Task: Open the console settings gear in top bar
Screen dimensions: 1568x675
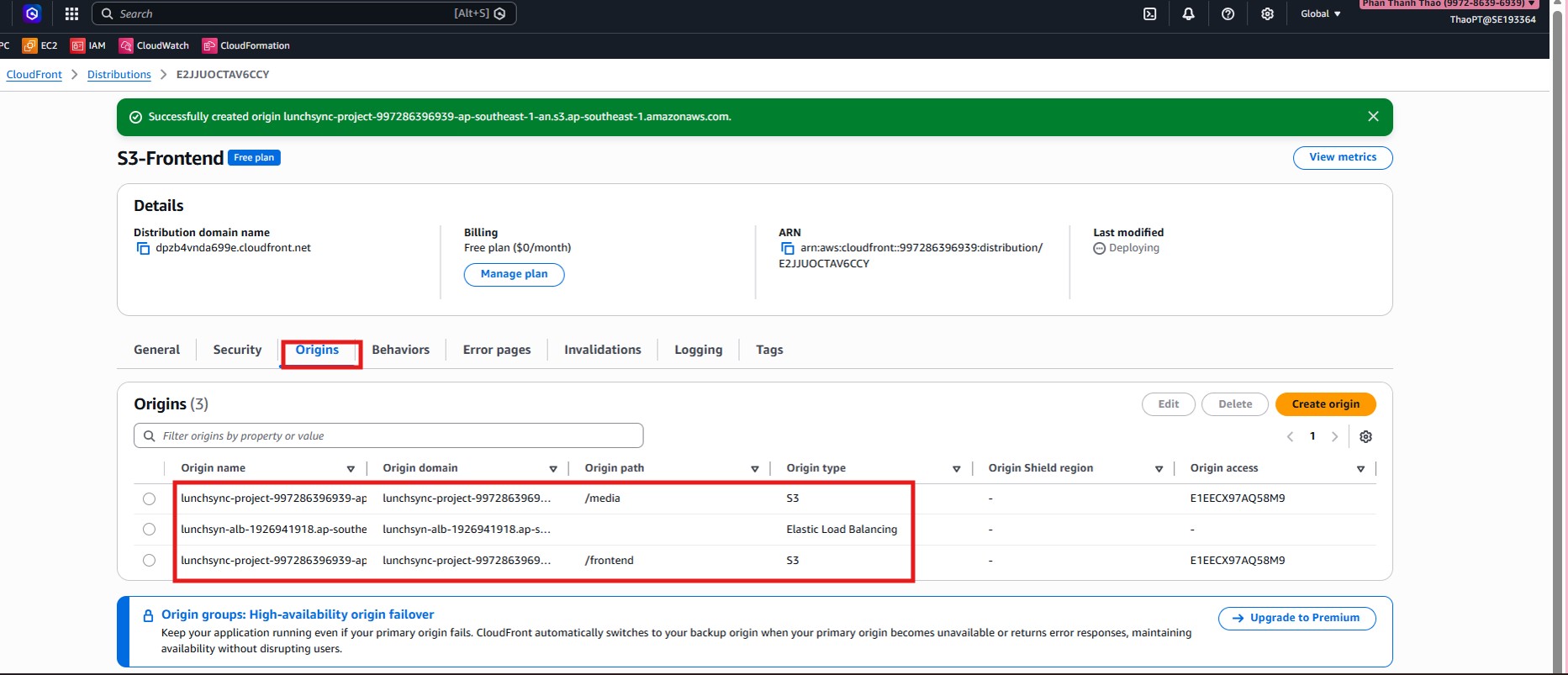Action: tap(1267, 13)
